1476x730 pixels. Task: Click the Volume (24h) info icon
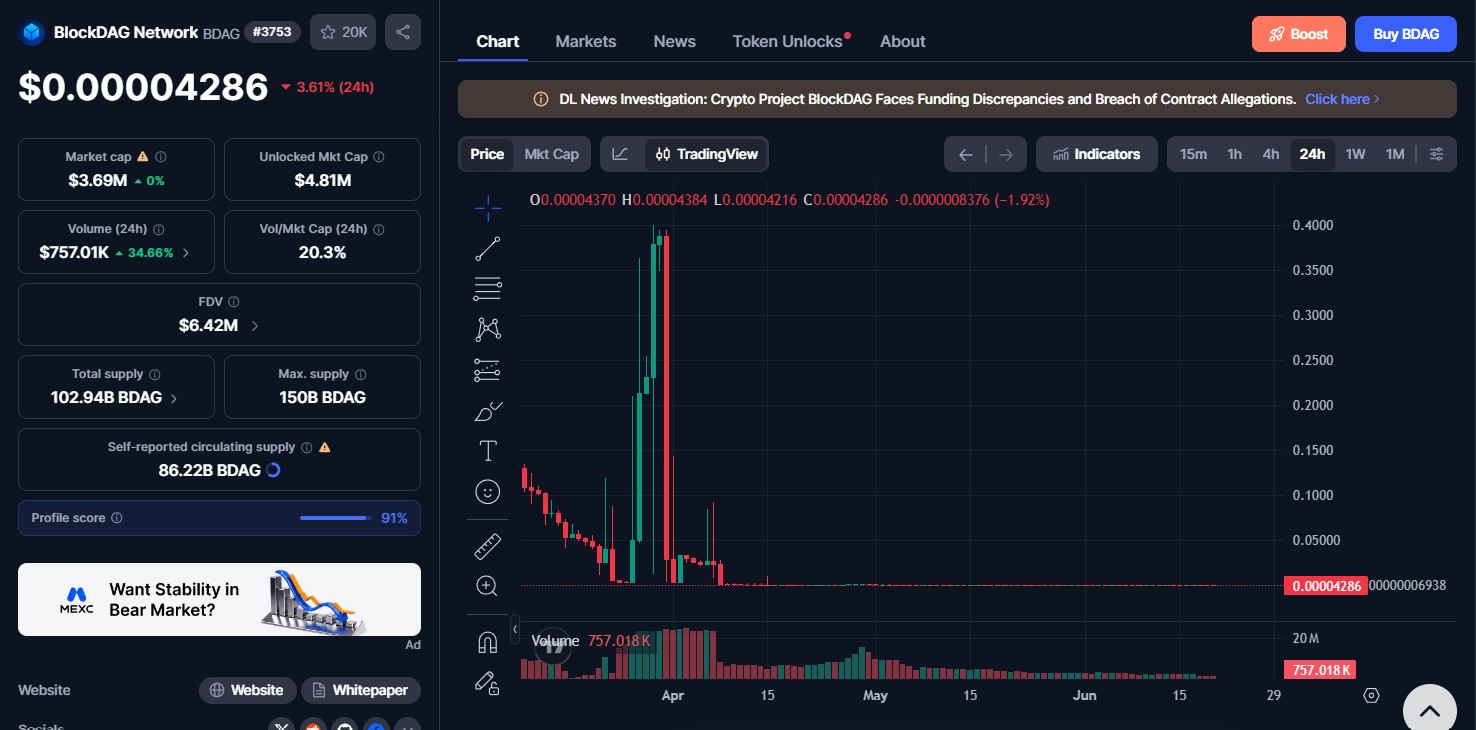[x=159, y=229]
